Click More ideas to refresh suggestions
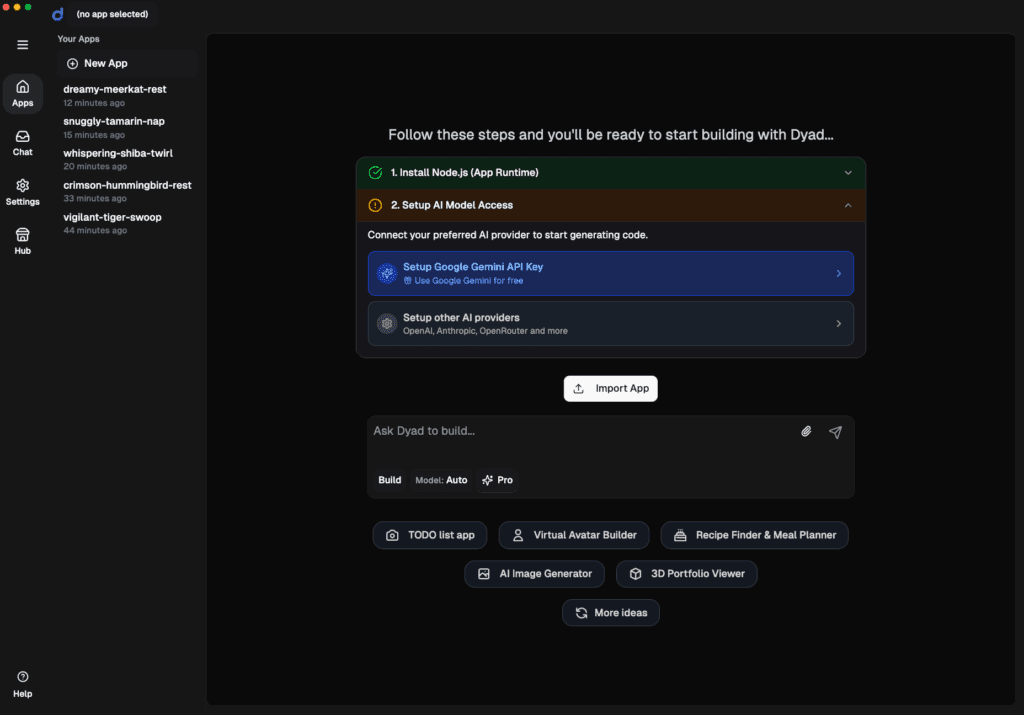This screenshot has width=1024, height=715. pyautogui.click(x=611, y=612)
